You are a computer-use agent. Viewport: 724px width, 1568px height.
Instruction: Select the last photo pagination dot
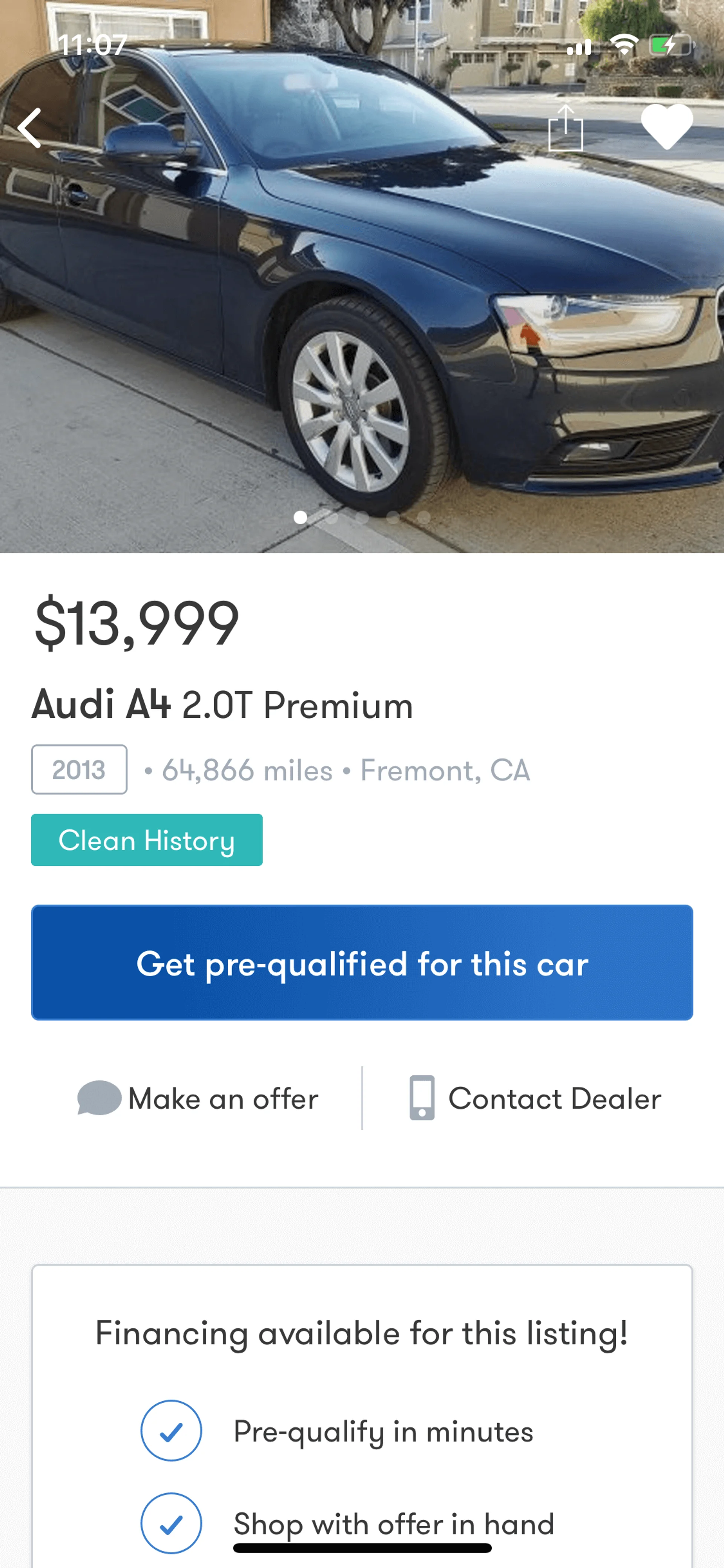pos(424,518)
